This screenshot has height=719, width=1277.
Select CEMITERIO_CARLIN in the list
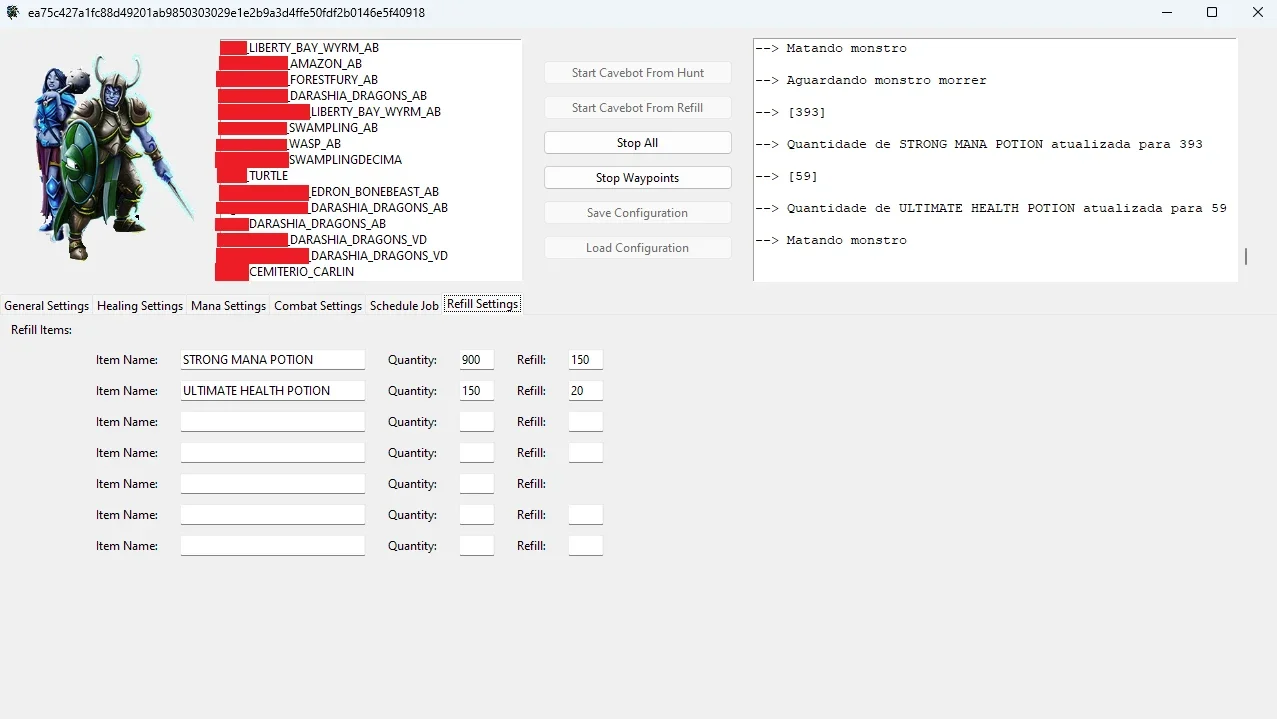click(301, 271)
